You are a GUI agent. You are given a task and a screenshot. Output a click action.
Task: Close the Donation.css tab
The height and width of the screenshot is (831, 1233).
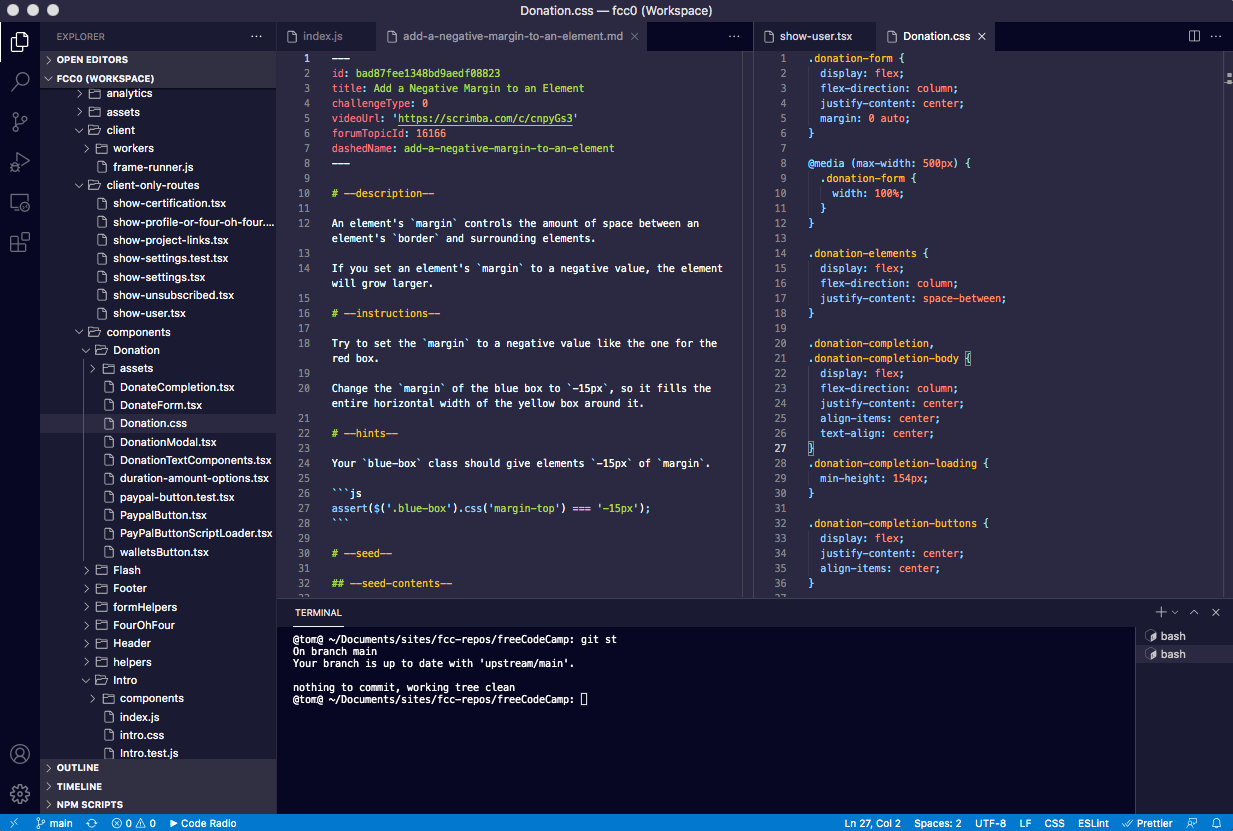coord(981,36)
